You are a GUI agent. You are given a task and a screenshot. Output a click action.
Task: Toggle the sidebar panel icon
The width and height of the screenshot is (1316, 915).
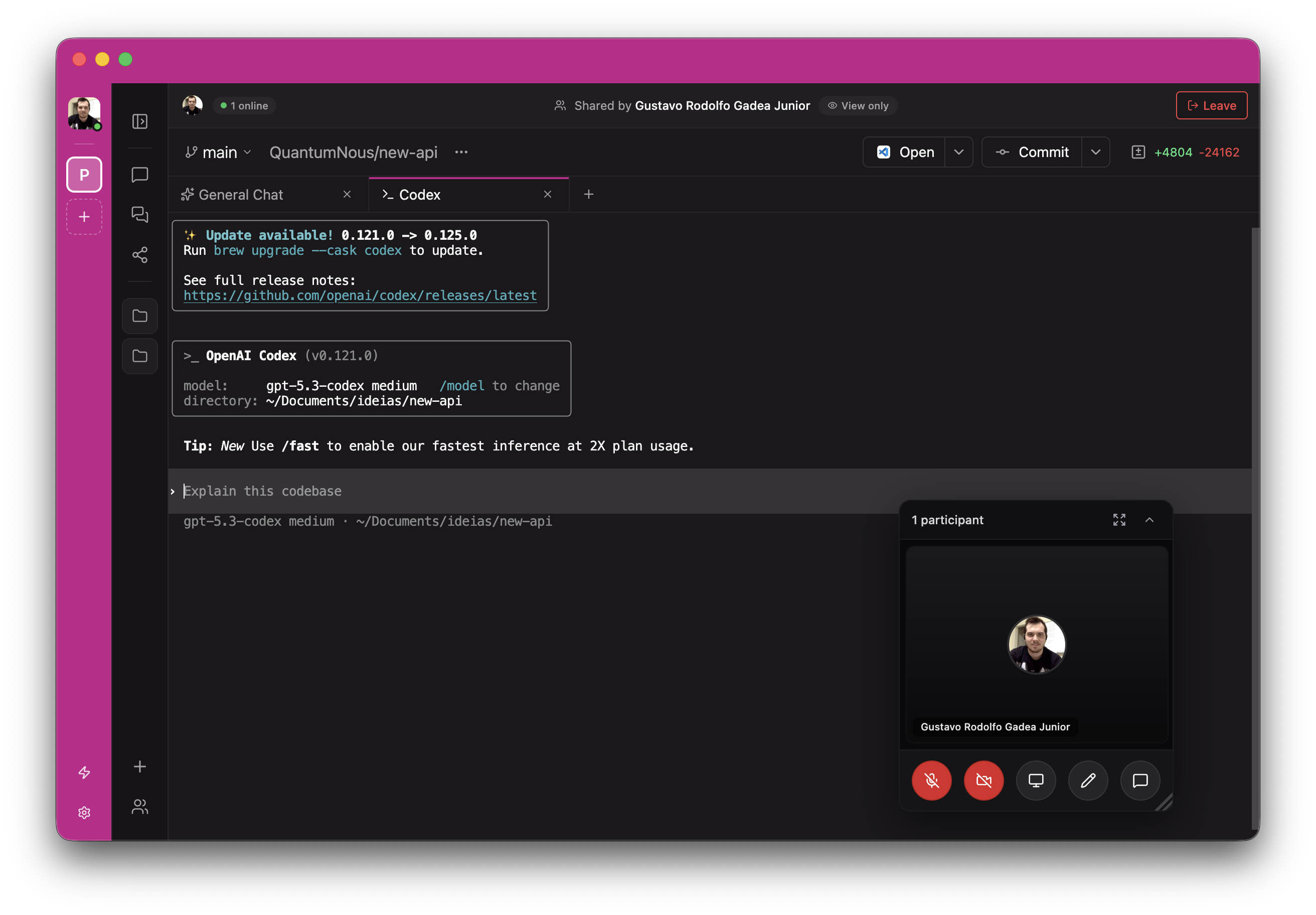[x=140, y=121]
